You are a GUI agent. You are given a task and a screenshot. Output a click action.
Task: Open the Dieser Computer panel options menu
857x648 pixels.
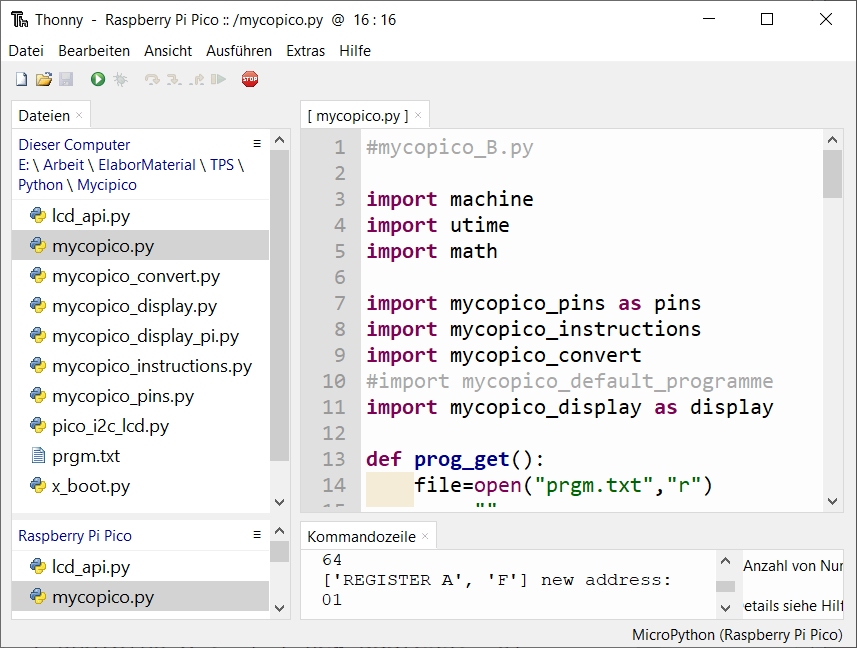257,144
